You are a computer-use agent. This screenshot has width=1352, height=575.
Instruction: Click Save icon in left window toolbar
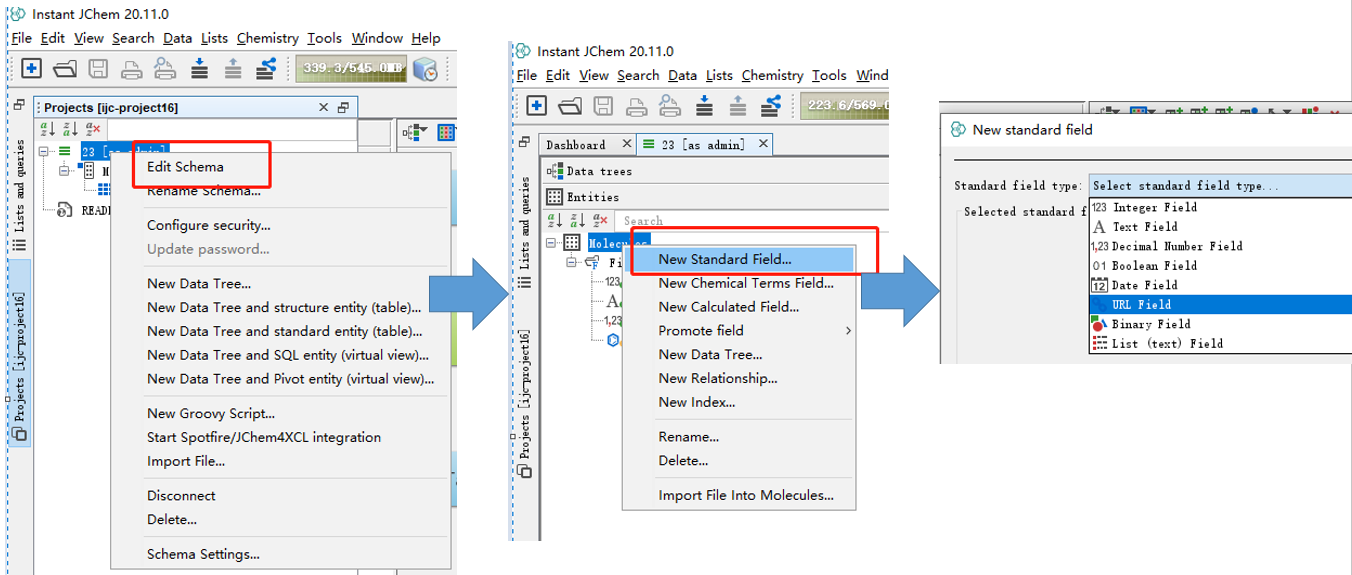point(98,68)
